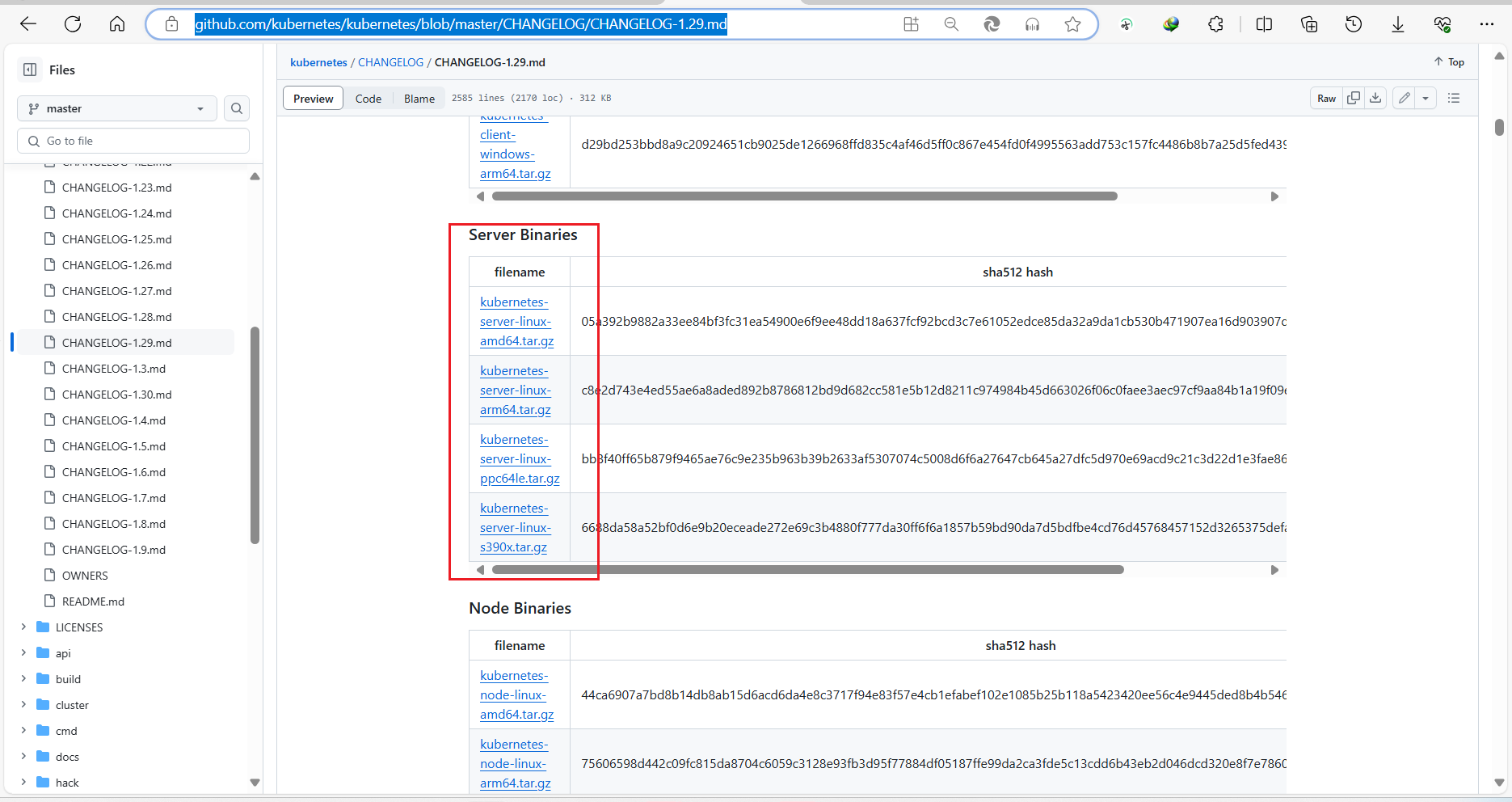
Task: Add page to favorites star icon
Action: 1072,24
